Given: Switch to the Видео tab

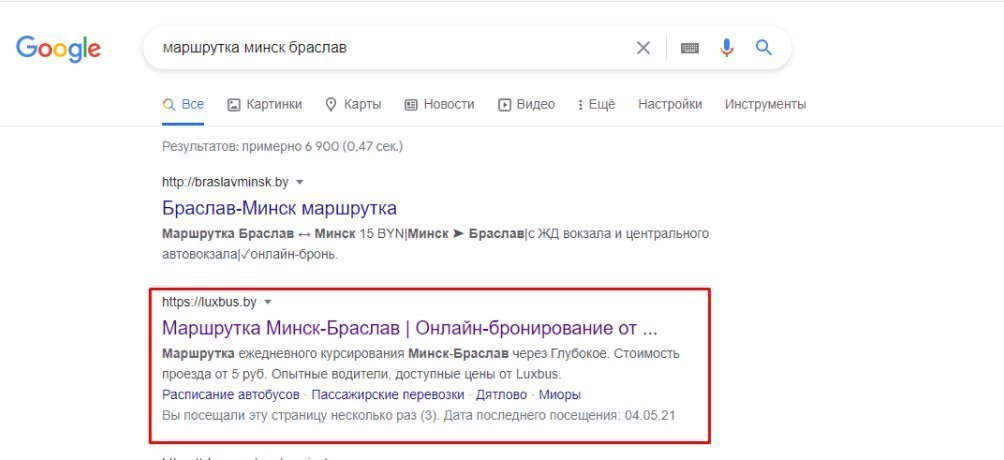Looking at the screenshot, I should coord(526,104).
